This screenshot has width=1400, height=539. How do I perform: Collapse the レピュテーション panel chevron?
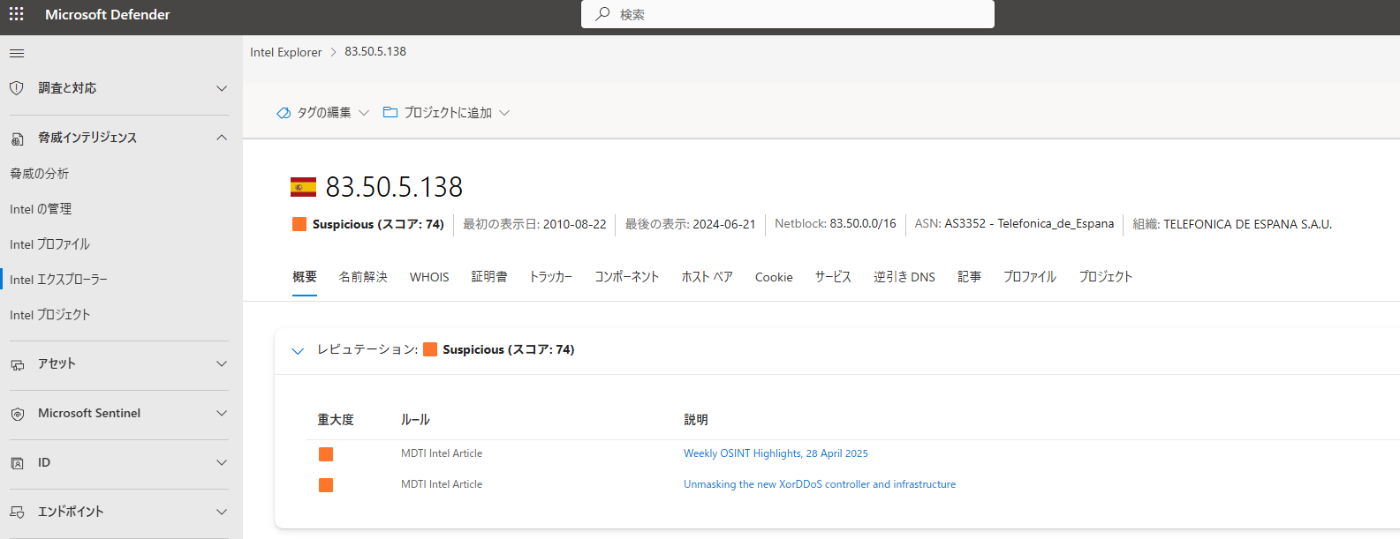pos(297,351)
